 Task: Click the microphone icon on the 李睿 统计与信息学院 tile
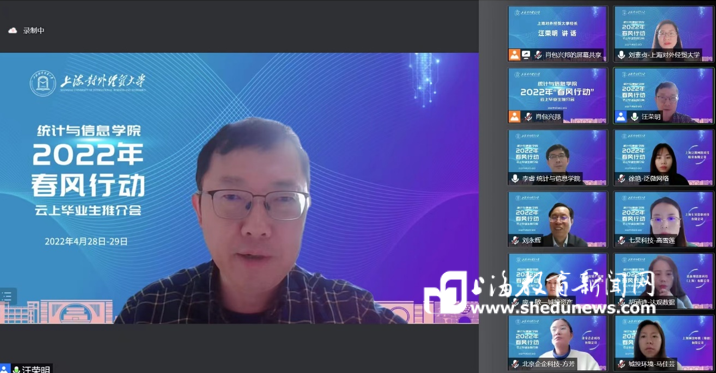[x=515, y=179]
